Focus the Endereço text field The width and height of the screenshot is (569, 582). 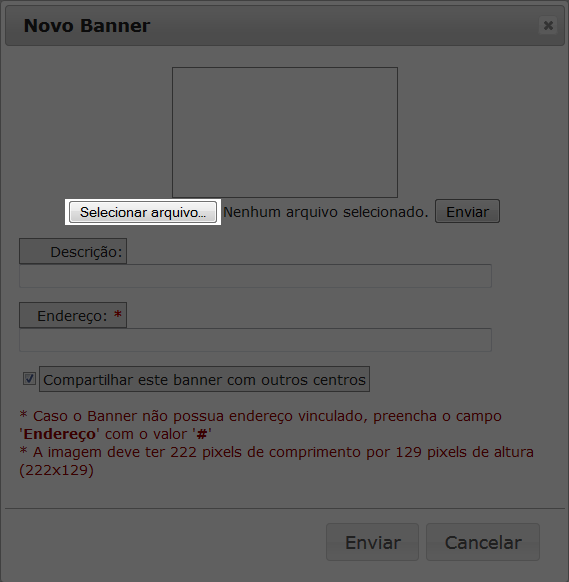(255, 340)
